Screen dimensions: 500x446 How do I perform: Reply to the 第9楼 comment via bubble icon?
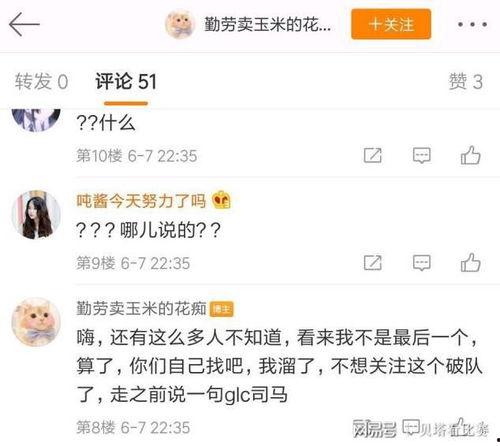click(x=422, y=263)
